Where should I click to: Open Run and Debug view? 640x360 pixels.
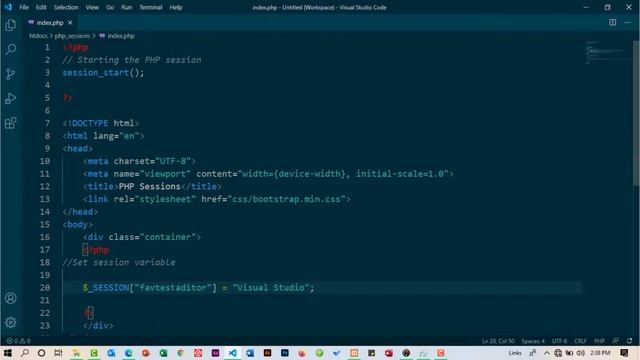tap(11, 98)
